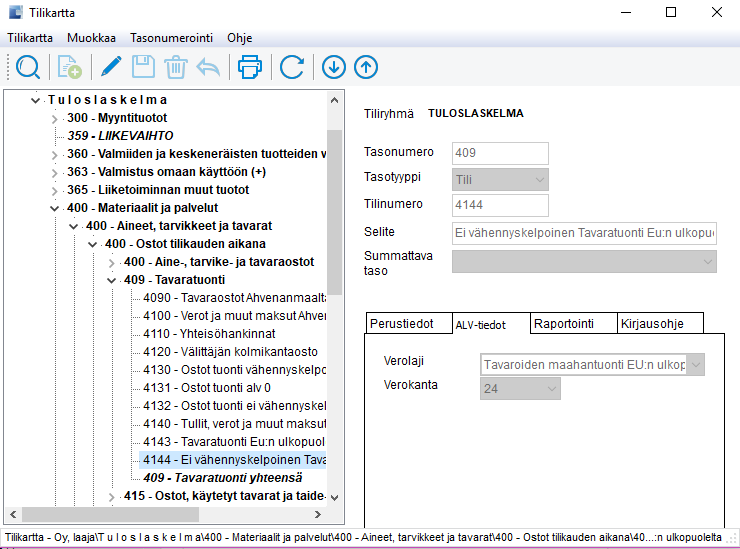
Task: Expand the 300 - Myyntituotot node
Action: [x=54, y=118]
